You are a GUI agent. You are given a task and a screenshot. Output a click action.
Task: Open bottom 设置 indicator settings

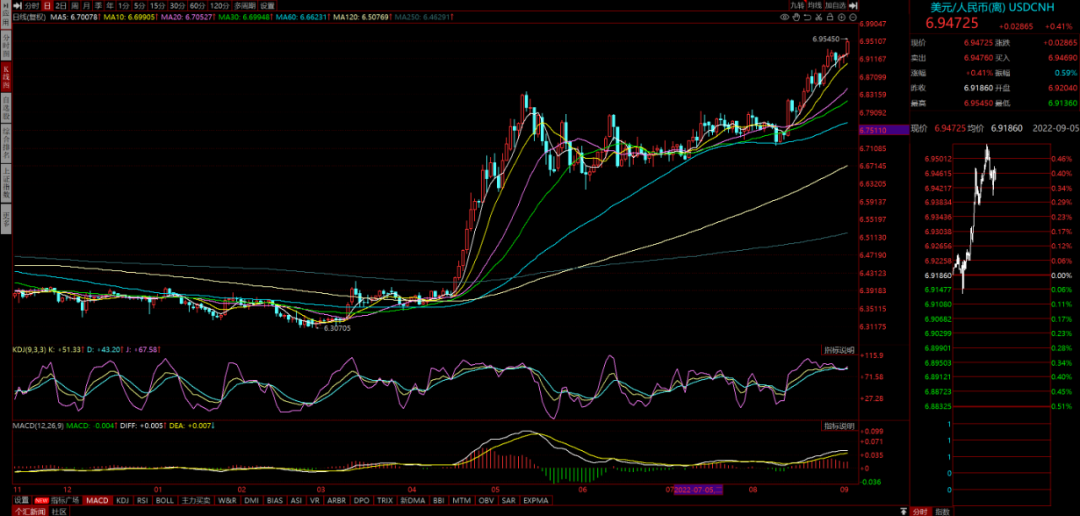[x=22, y=500]
